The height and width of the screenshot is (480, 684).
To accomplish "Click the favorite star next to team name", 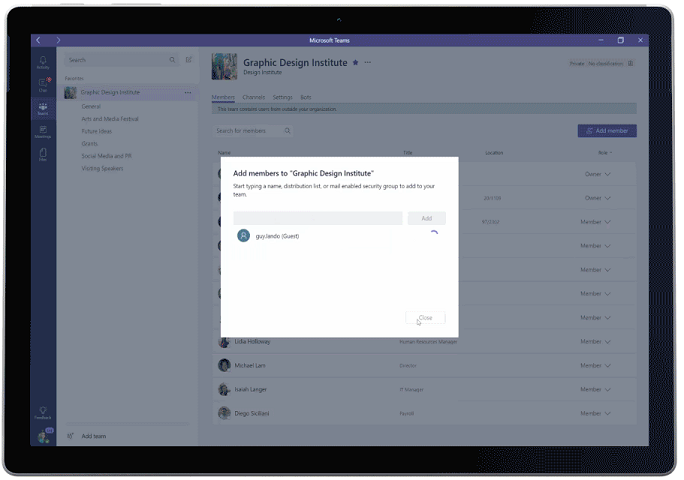I will point(356,62).
